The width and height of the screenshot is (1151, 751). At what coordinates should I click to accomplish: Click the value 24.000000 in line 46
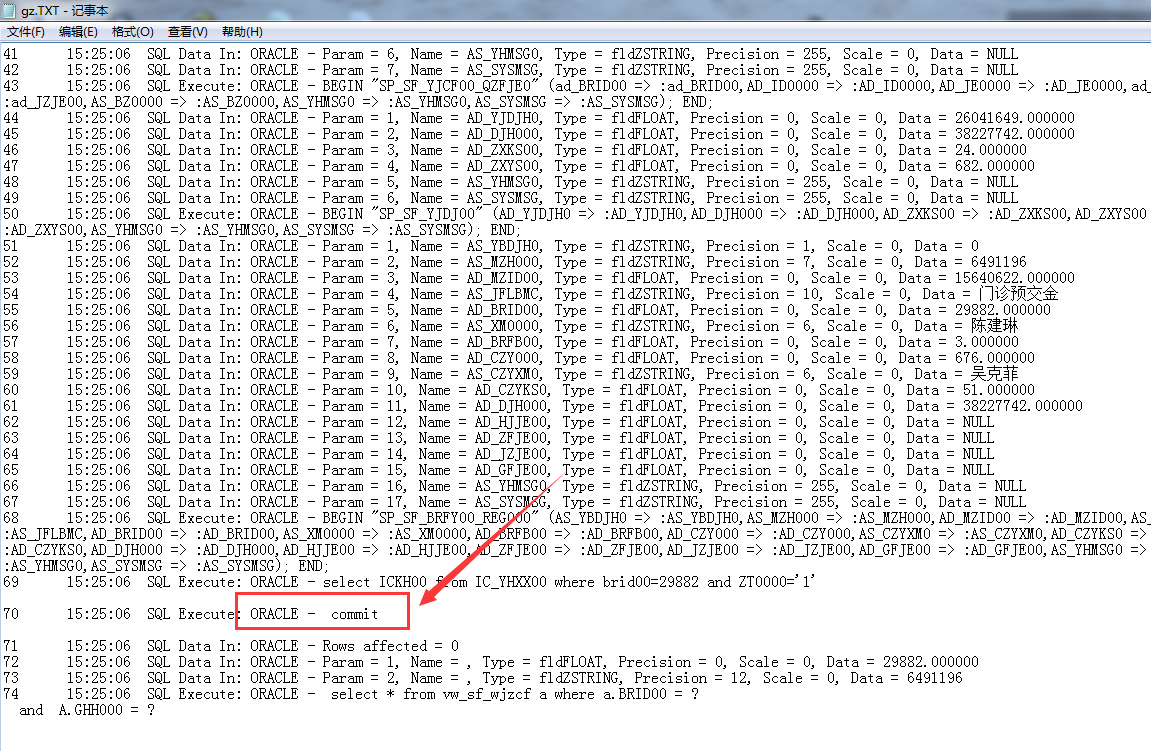(991, 150)
